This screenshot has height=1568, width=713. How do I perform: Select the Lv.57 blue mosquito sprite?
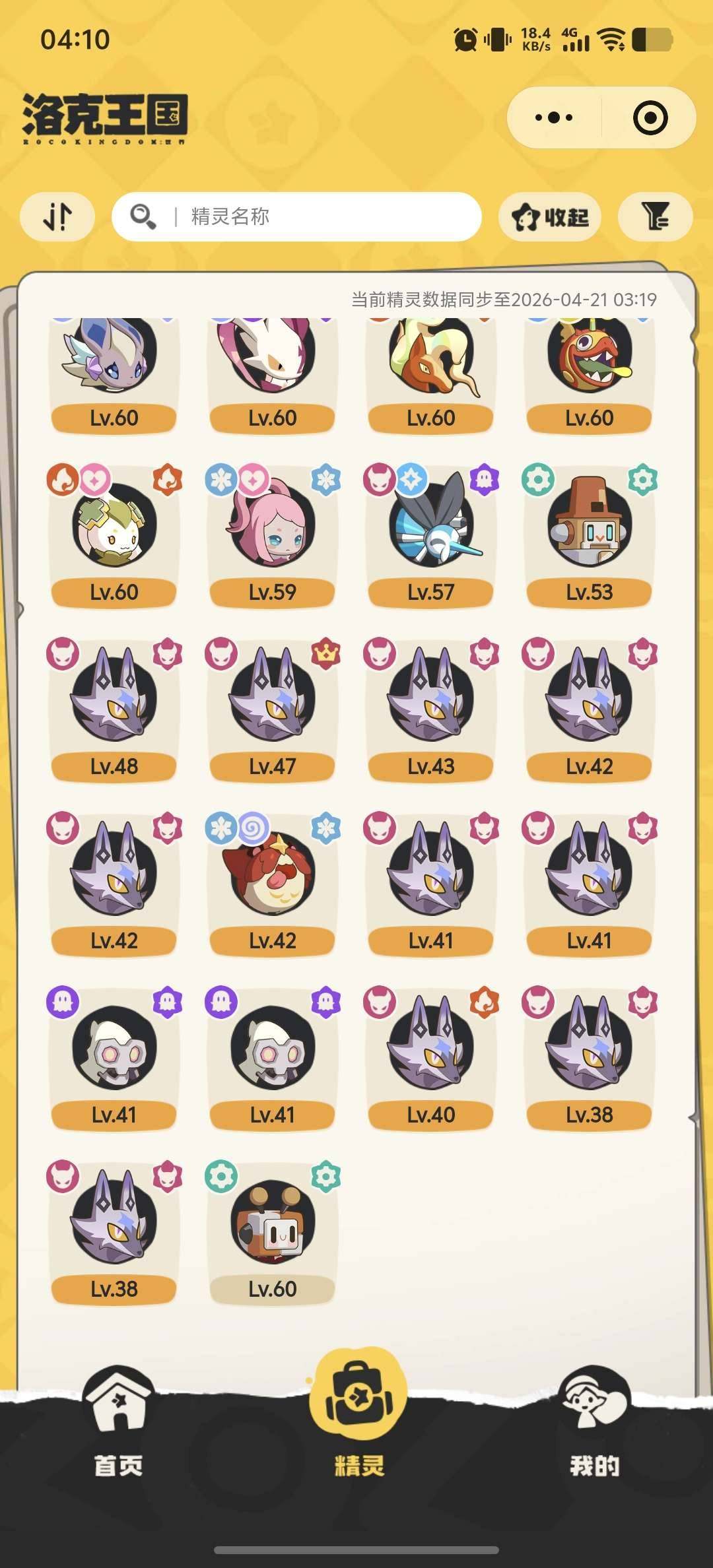431,536
